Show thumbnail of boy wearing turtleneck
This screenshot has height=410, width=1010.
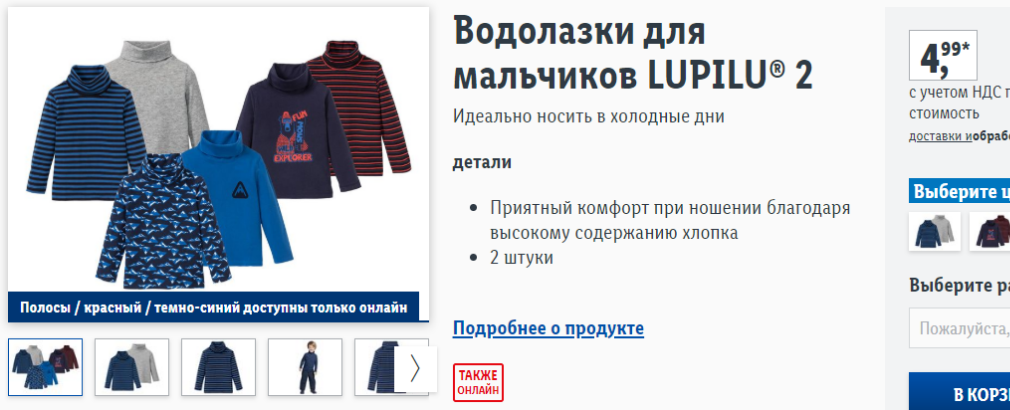[x=305, y=367]
